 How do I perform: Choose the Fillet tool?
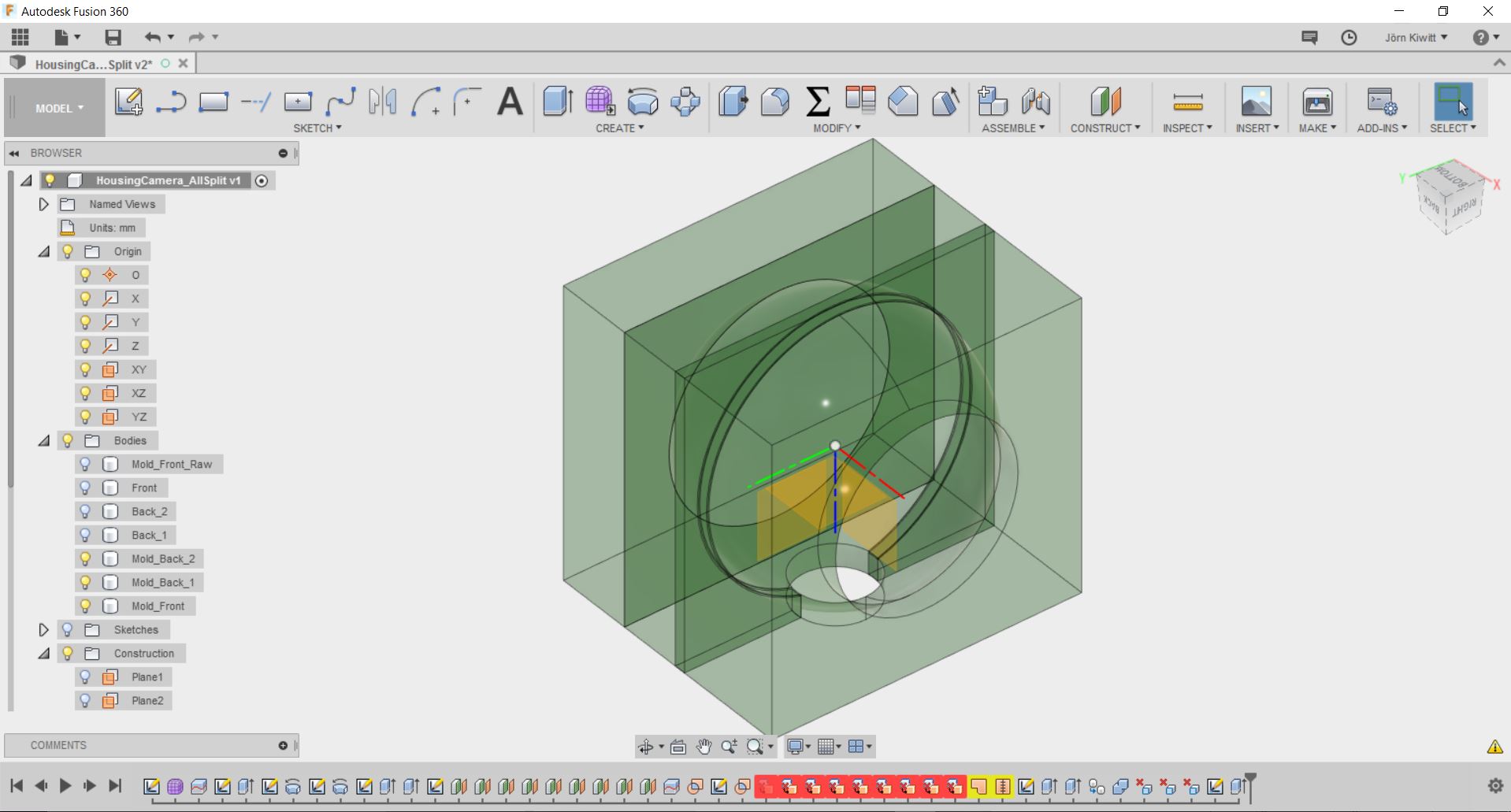click(775, 102)
